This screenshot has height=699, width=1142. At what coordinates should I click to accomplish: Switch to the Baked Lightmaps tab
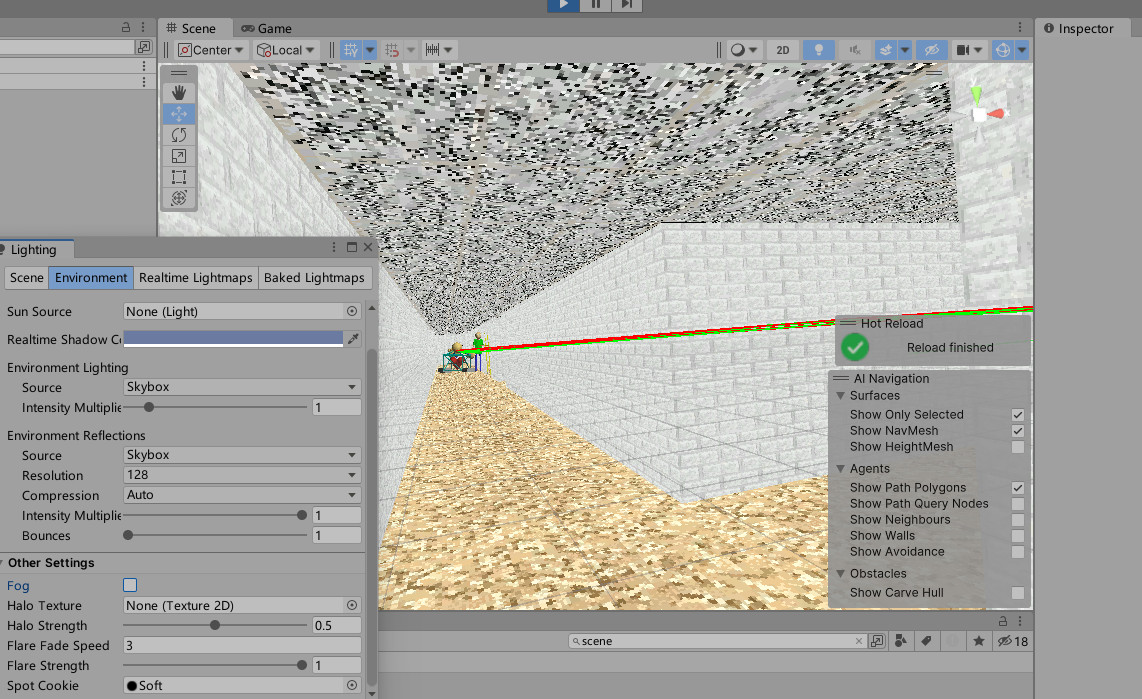[x=315, y=277]
